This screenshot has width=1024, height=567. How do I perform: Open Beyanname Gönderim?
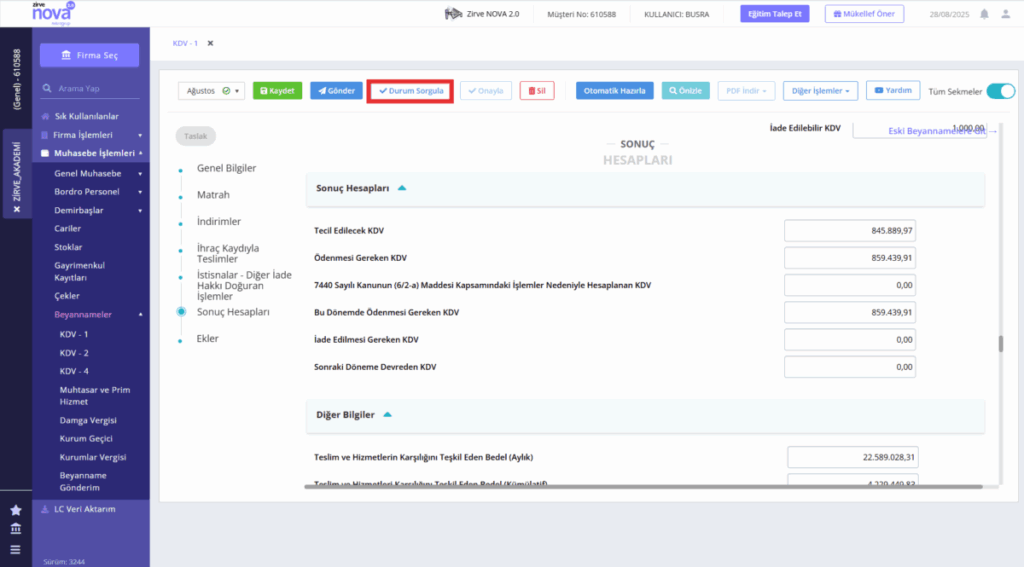coord(83,481)
